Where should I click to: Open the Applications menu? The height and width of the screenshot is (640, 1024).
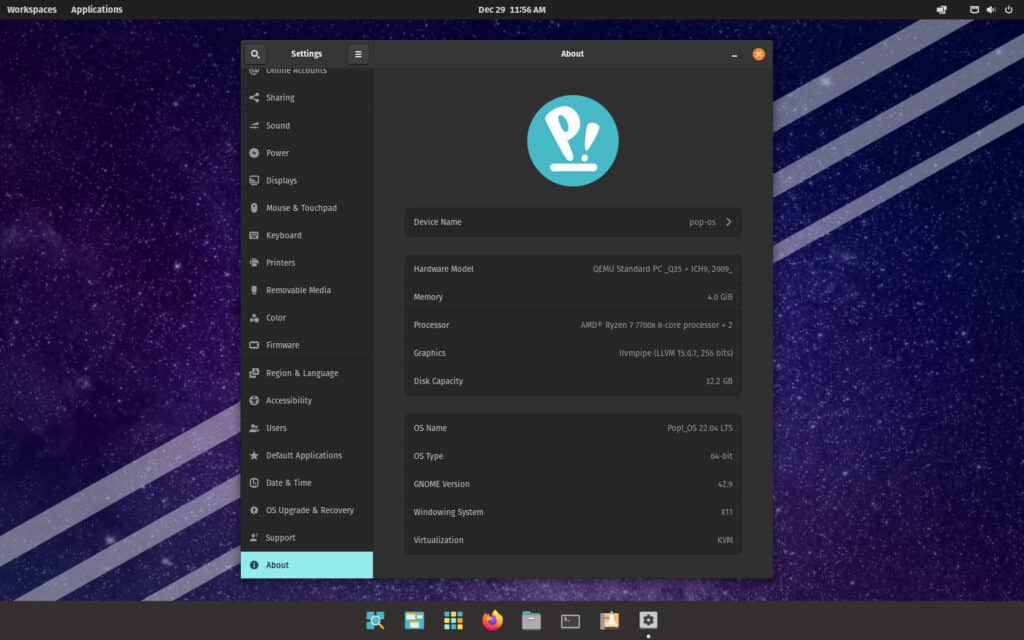[x=96, y=9]
